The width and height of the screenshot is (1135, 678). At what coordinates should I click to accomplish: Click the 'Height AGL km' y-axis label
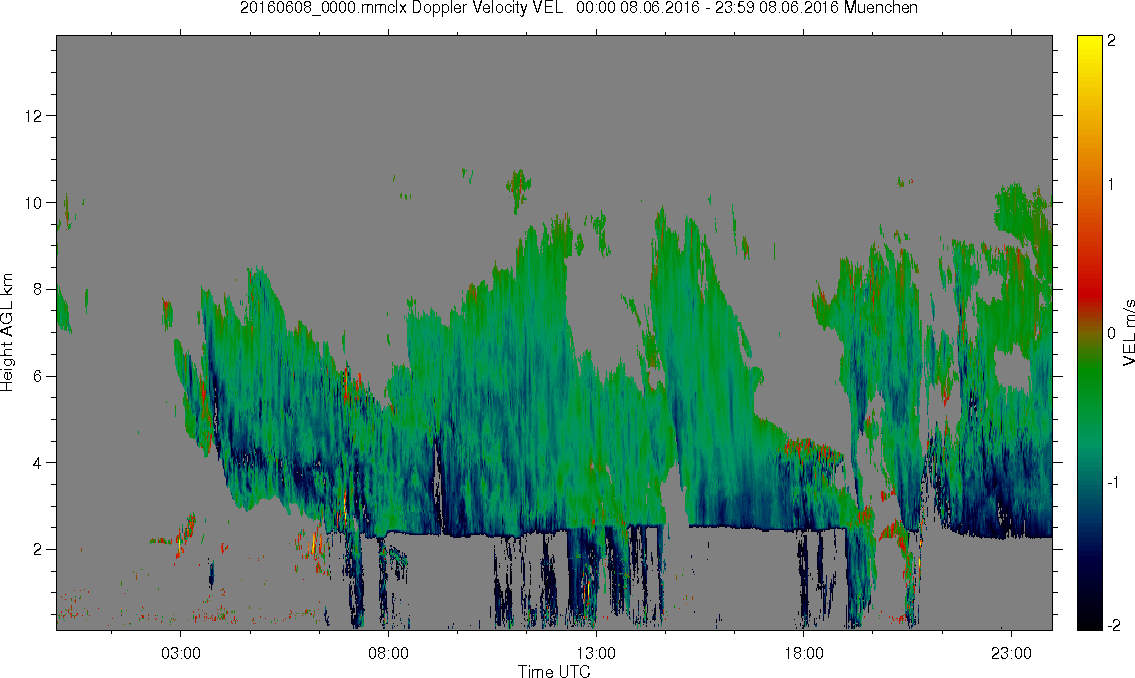point(7,333)
